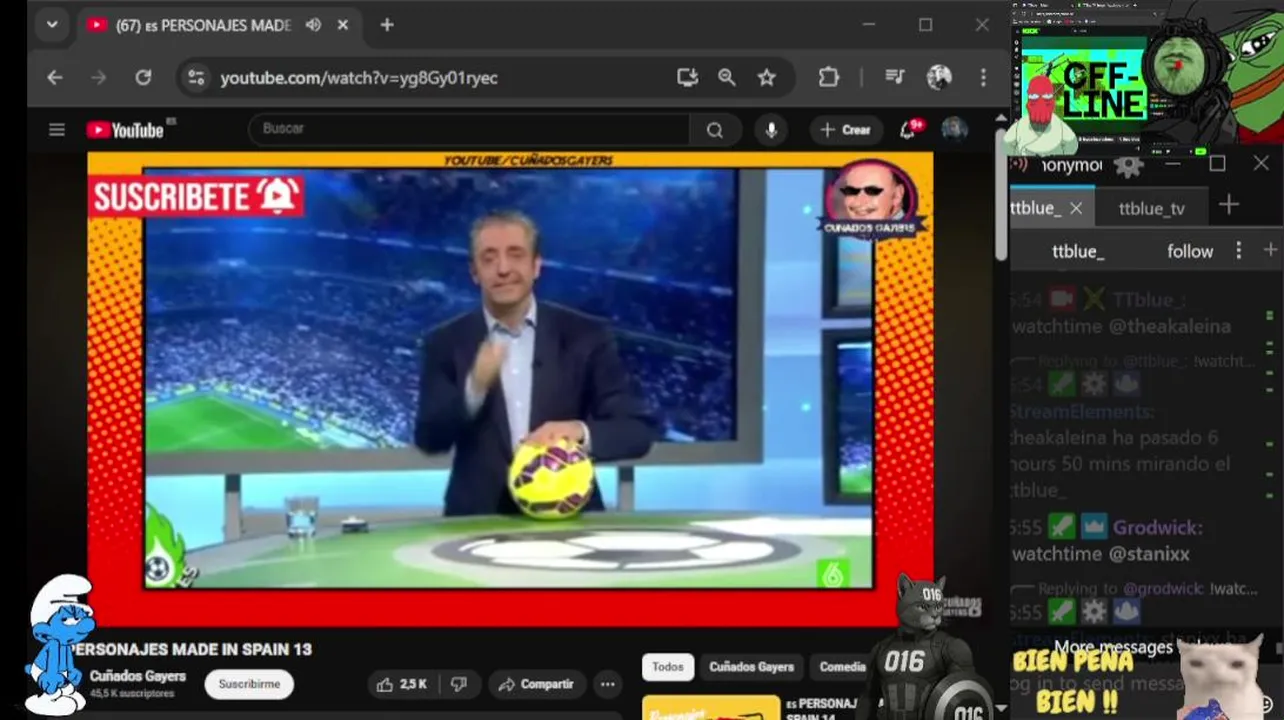Open the zoom magnifier in address bar

(727, 77)
